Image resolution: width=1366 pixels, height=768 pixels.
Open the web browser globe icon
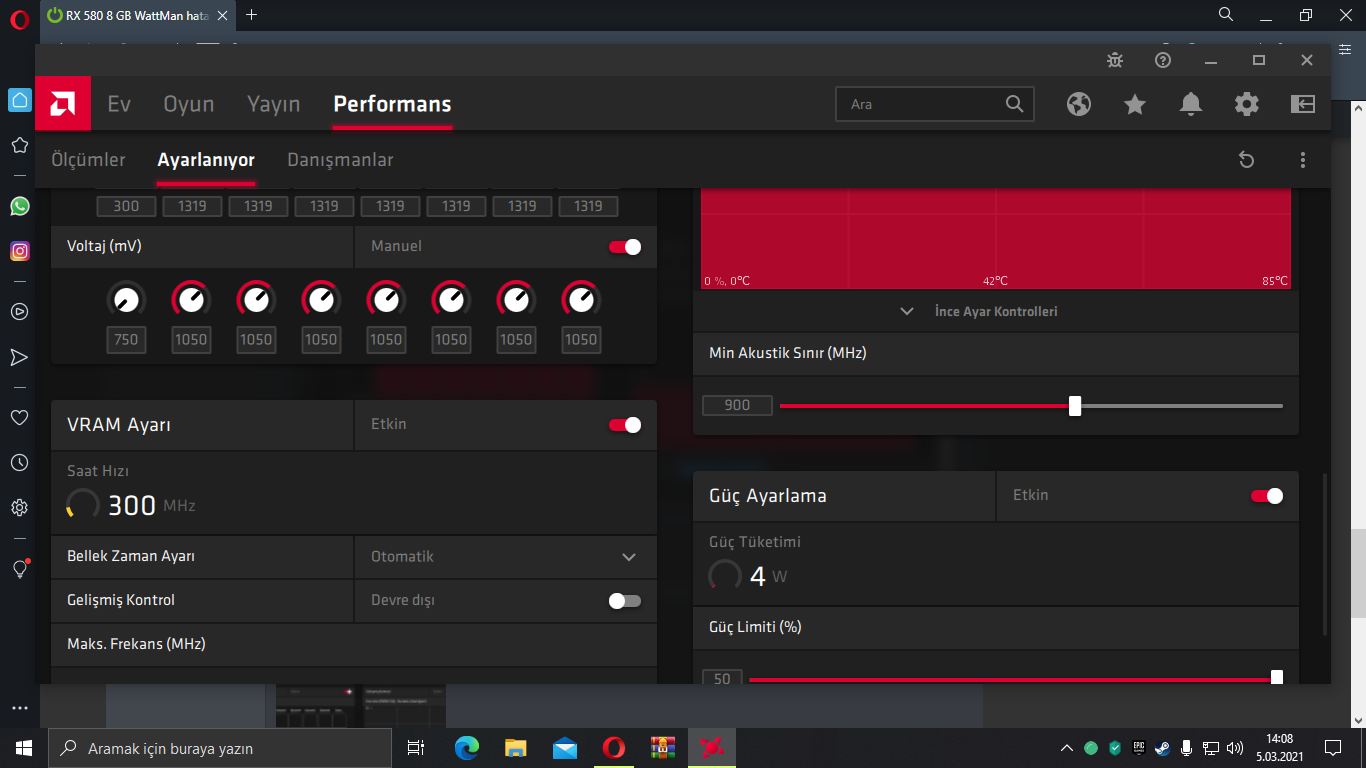click(1079, 104)
